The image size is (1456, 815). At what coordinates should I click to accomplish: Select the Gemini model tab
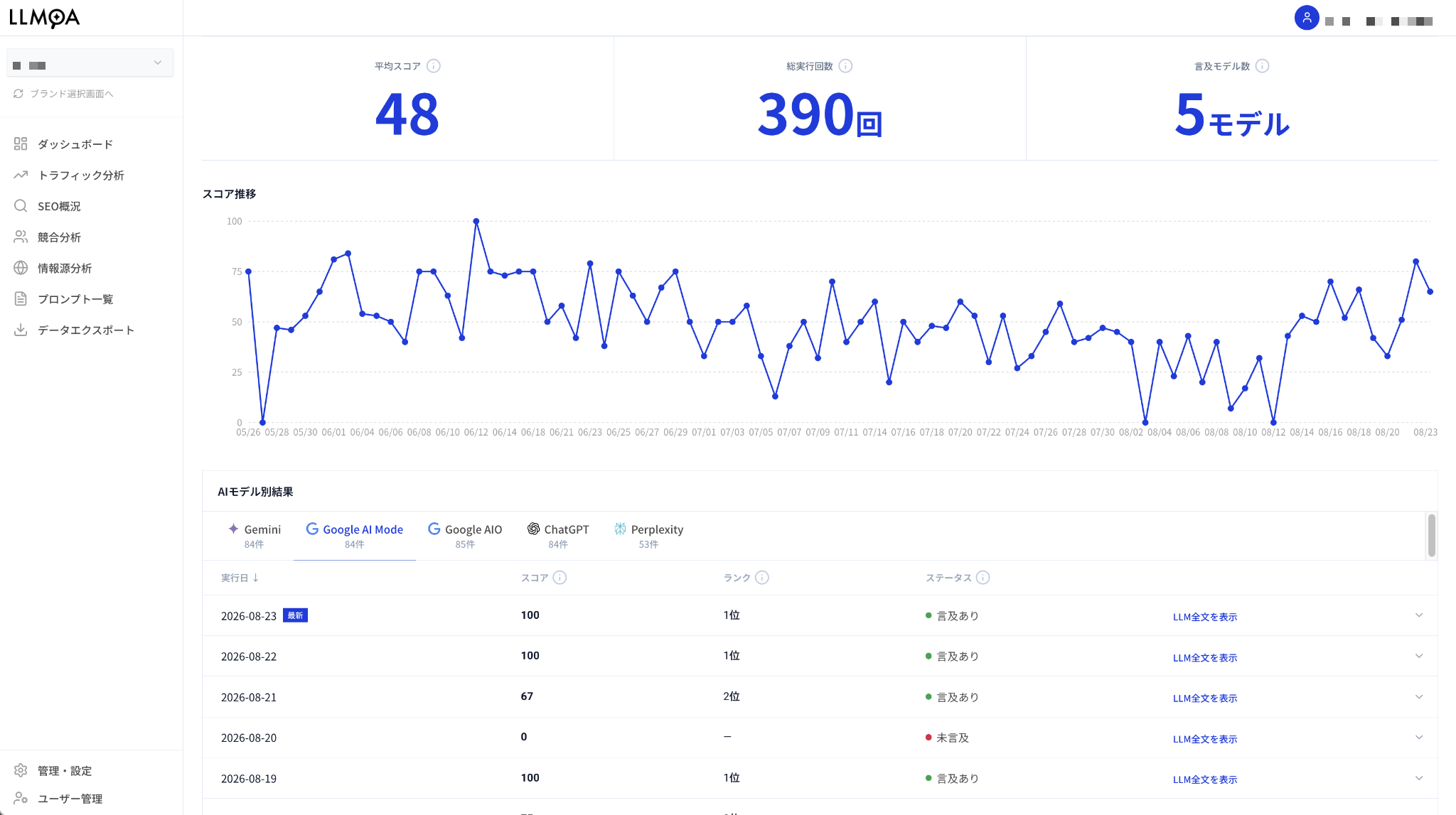click(255, 536)
